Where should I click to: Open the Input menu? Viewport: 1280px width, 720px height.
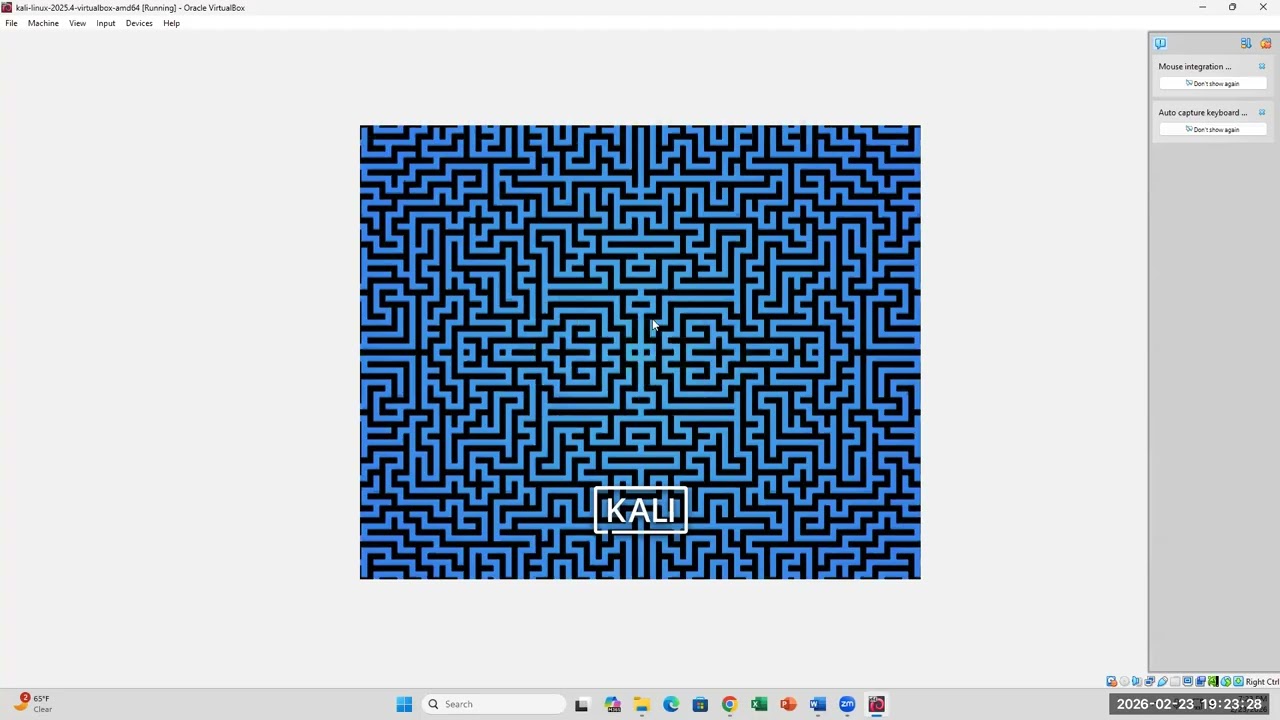[105, 23]
